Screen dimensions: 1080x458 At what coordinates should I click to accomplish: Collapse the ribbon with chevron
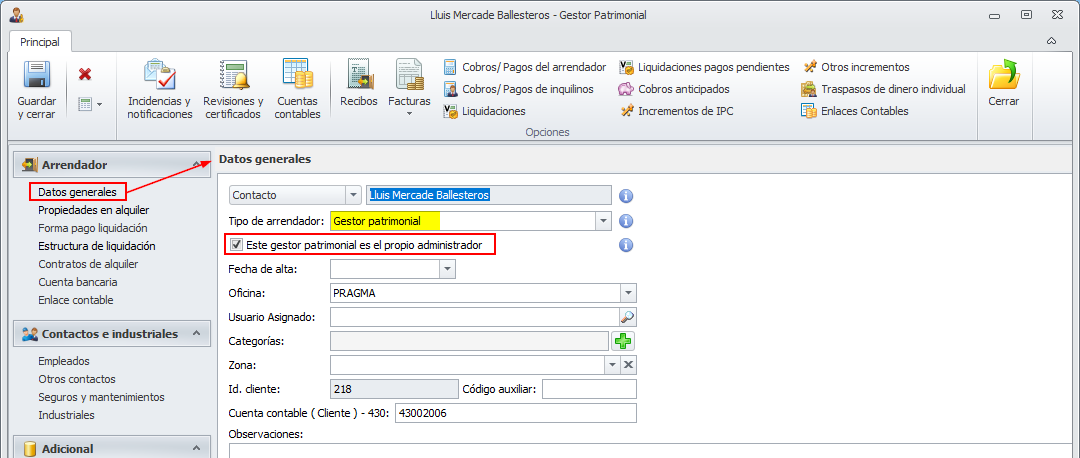[x=1051, y=41]
